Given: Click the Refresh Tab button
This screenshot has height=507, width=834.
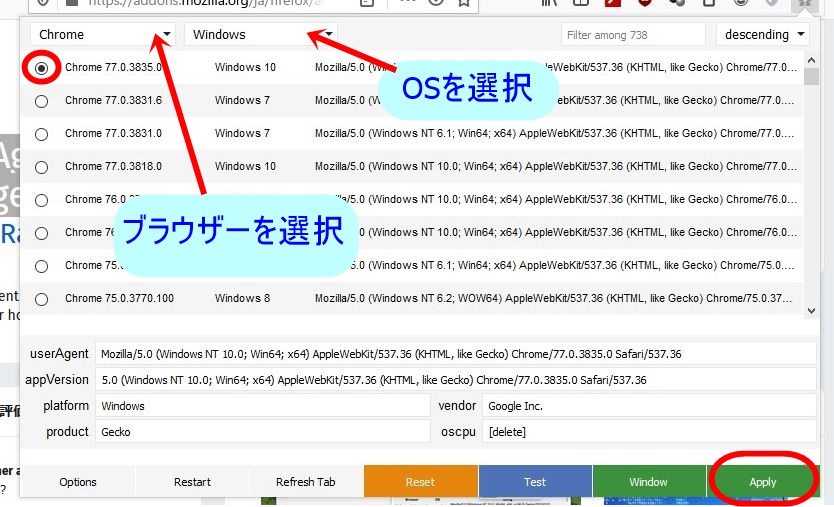Looking at the screenshot, I should [x=306, y=482].
